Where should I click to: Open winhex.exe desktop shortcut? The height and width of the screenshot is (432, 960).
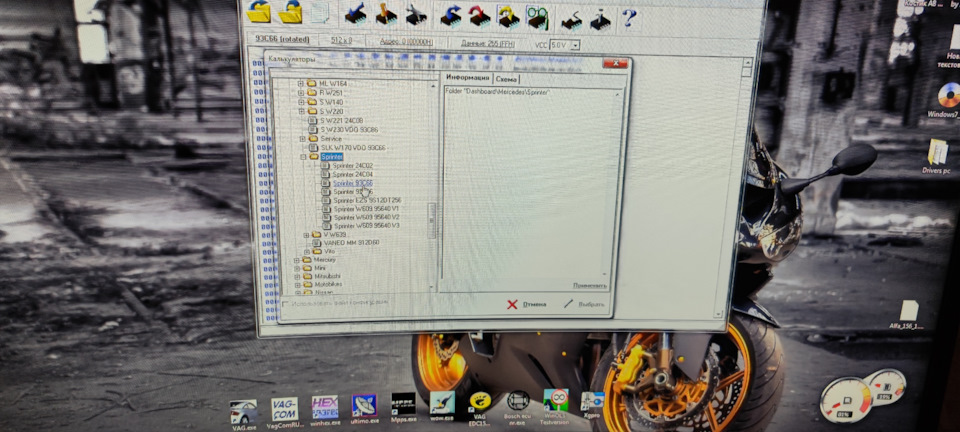pyautogui.click(x=325, y=412)
